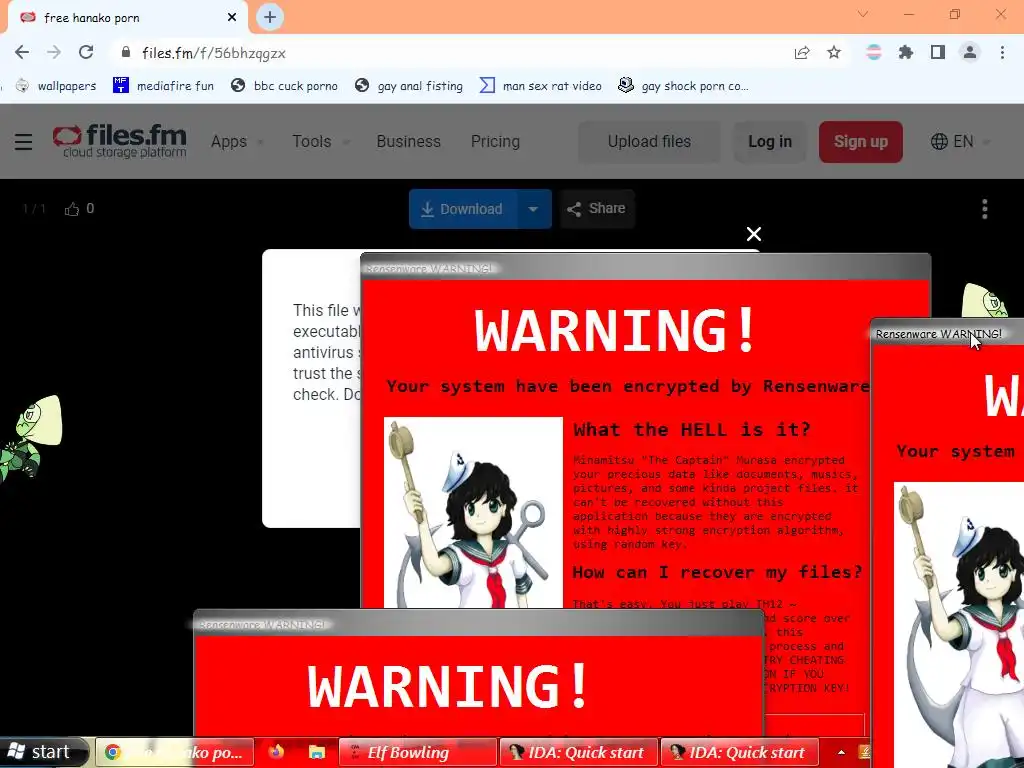The width and height of the screenshot is (1024, 768).
Task: Expand the Tools menu
Action: coord(321,142)
